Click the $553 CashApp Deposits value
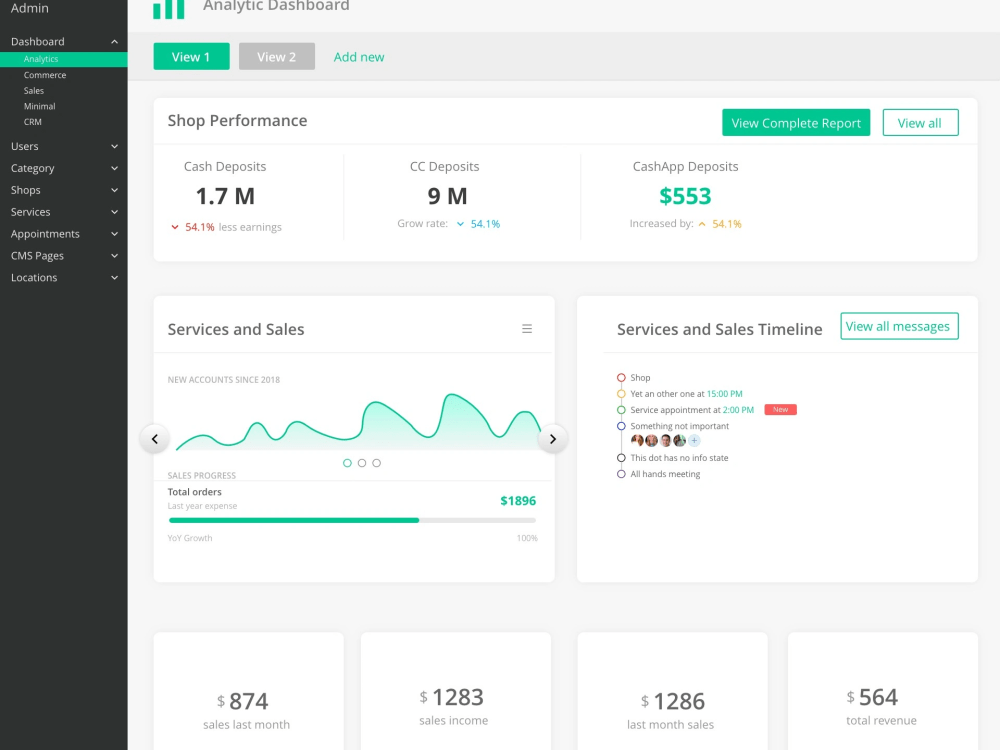1000x750 pixels. pos(685,196)
